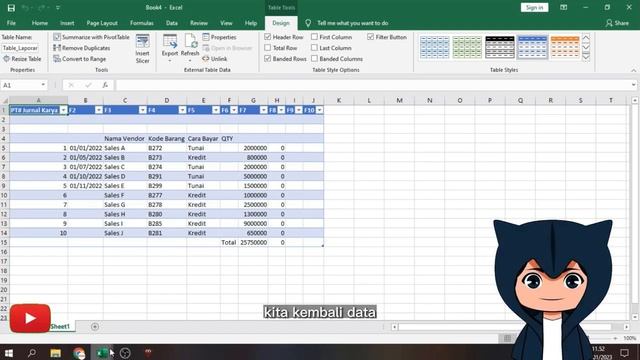
Task: Enable the Banded Columns checkbox
Action: 314,59
